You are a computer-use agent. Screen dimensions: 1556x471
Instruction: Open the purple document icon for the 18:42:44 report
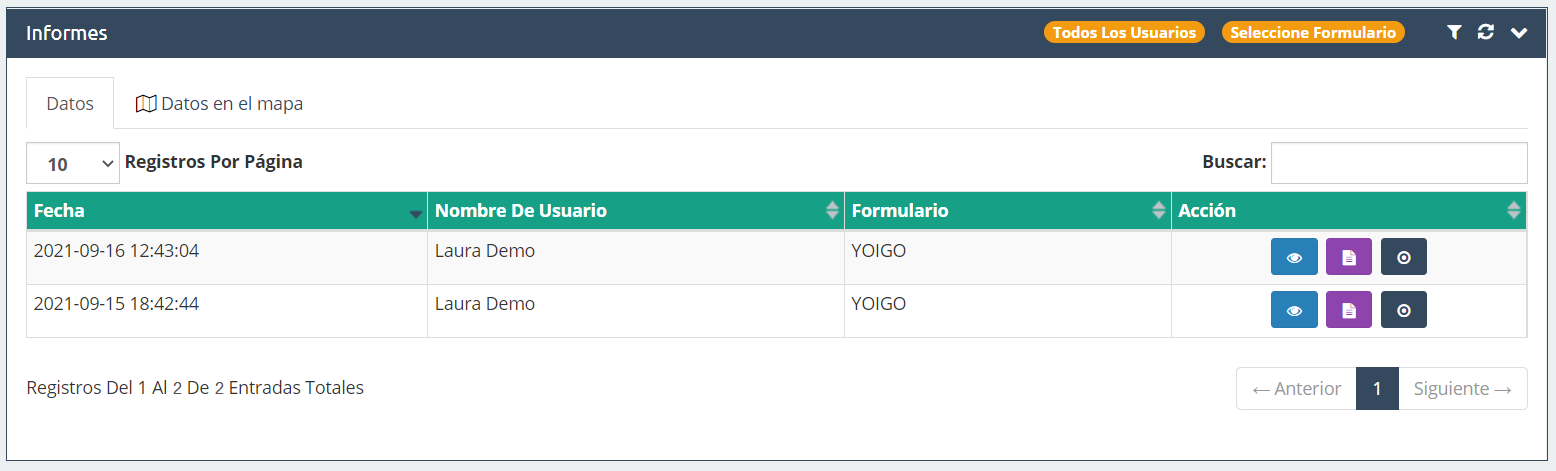point(1349,310)
